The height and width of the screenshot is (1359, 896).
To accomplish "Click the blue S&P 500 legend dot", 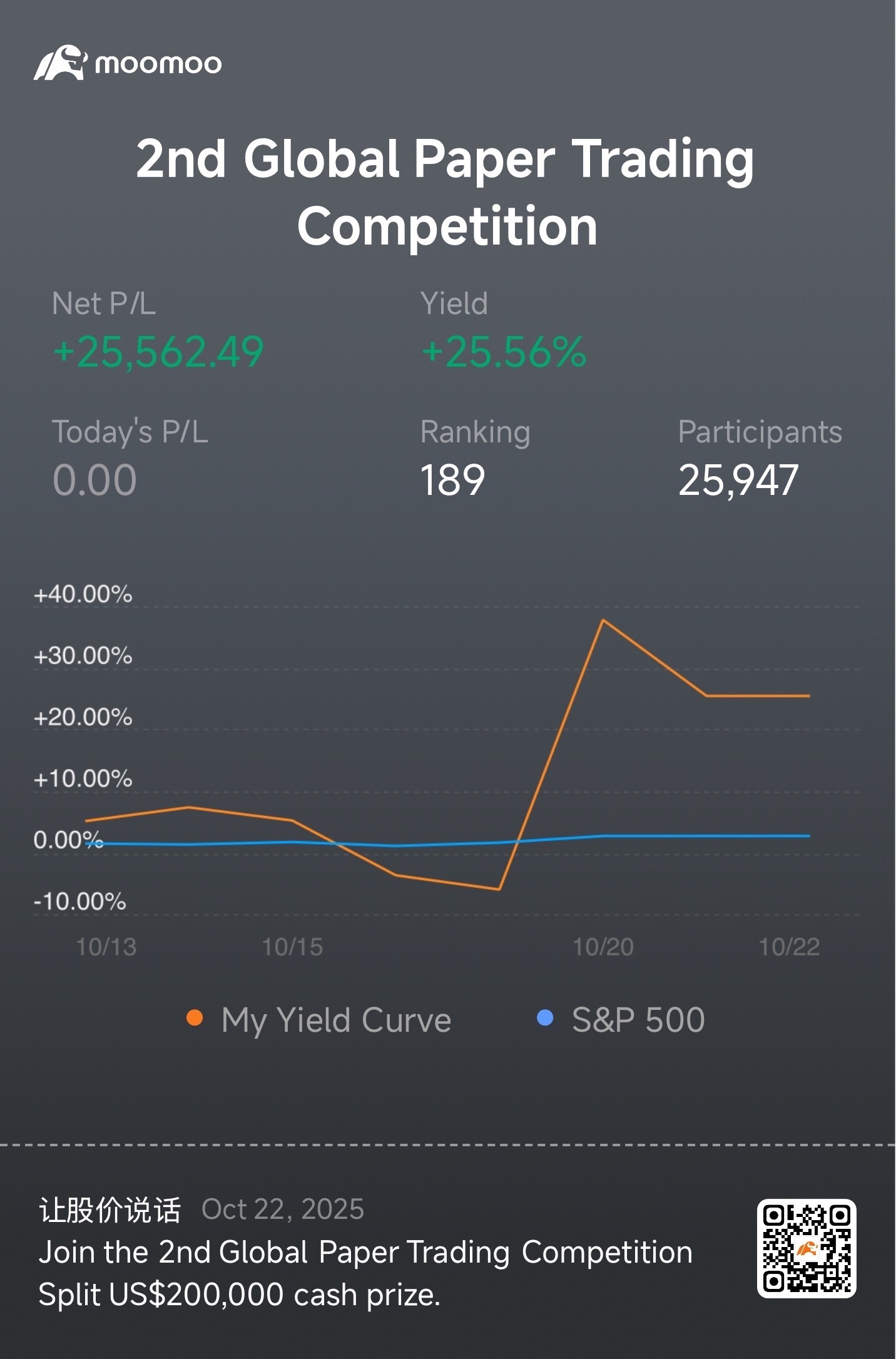I will [545, 1018].
